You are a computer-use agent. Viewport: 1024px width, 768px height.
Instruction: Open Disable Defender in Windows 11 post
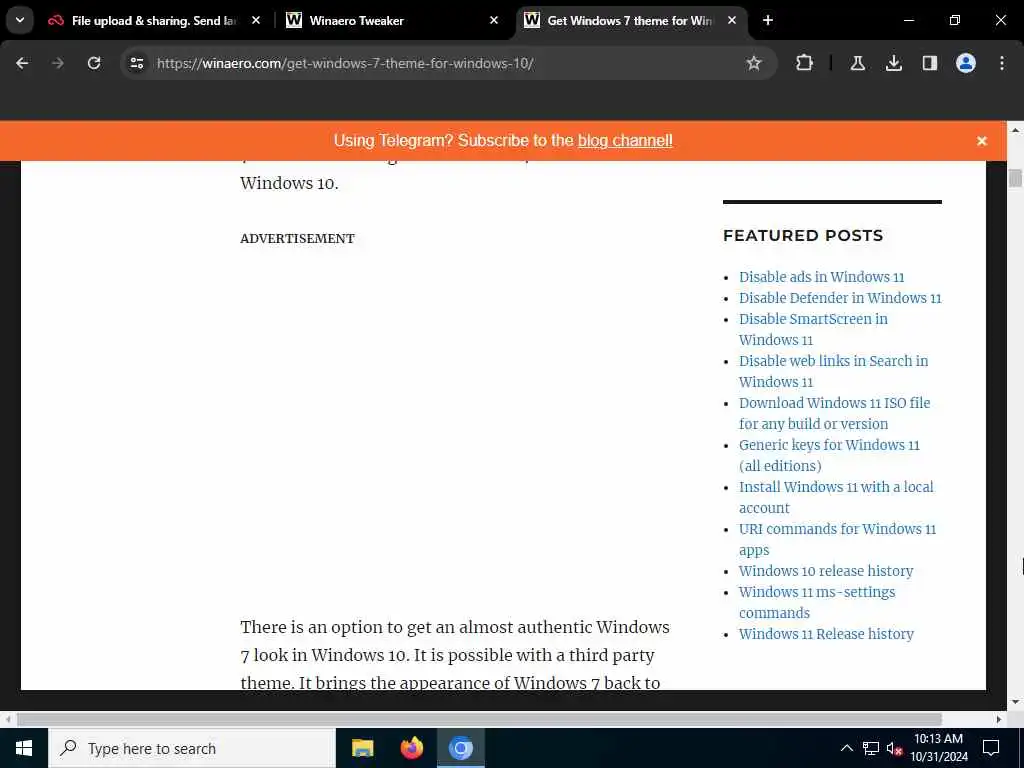point(840,298)
